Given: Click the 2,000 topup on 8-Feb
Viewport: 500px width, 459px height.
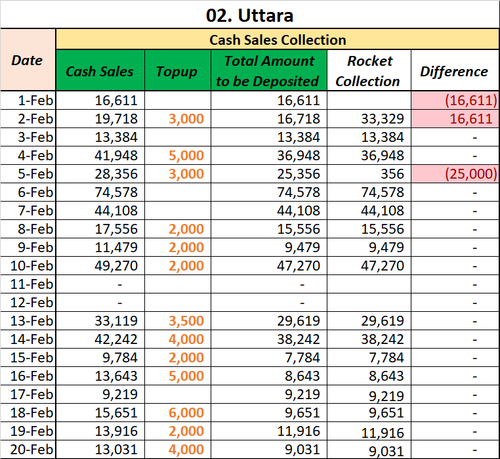Looking at the screenshot, I should (177, 229).
